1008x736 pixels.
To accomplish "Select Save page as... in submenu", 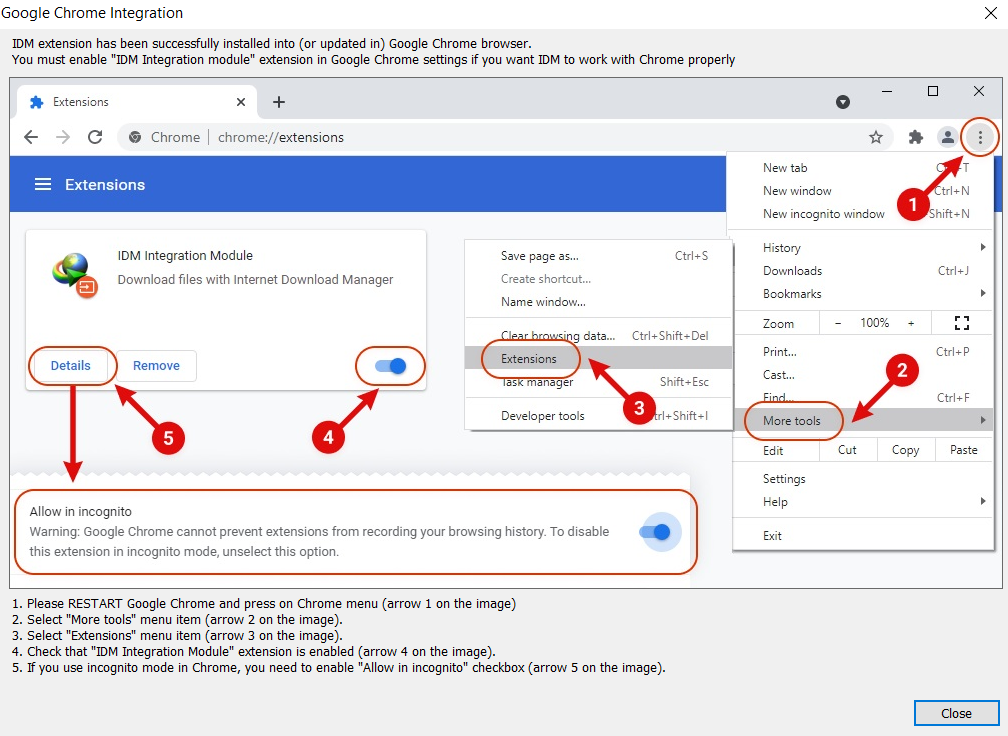I will 598,256.
